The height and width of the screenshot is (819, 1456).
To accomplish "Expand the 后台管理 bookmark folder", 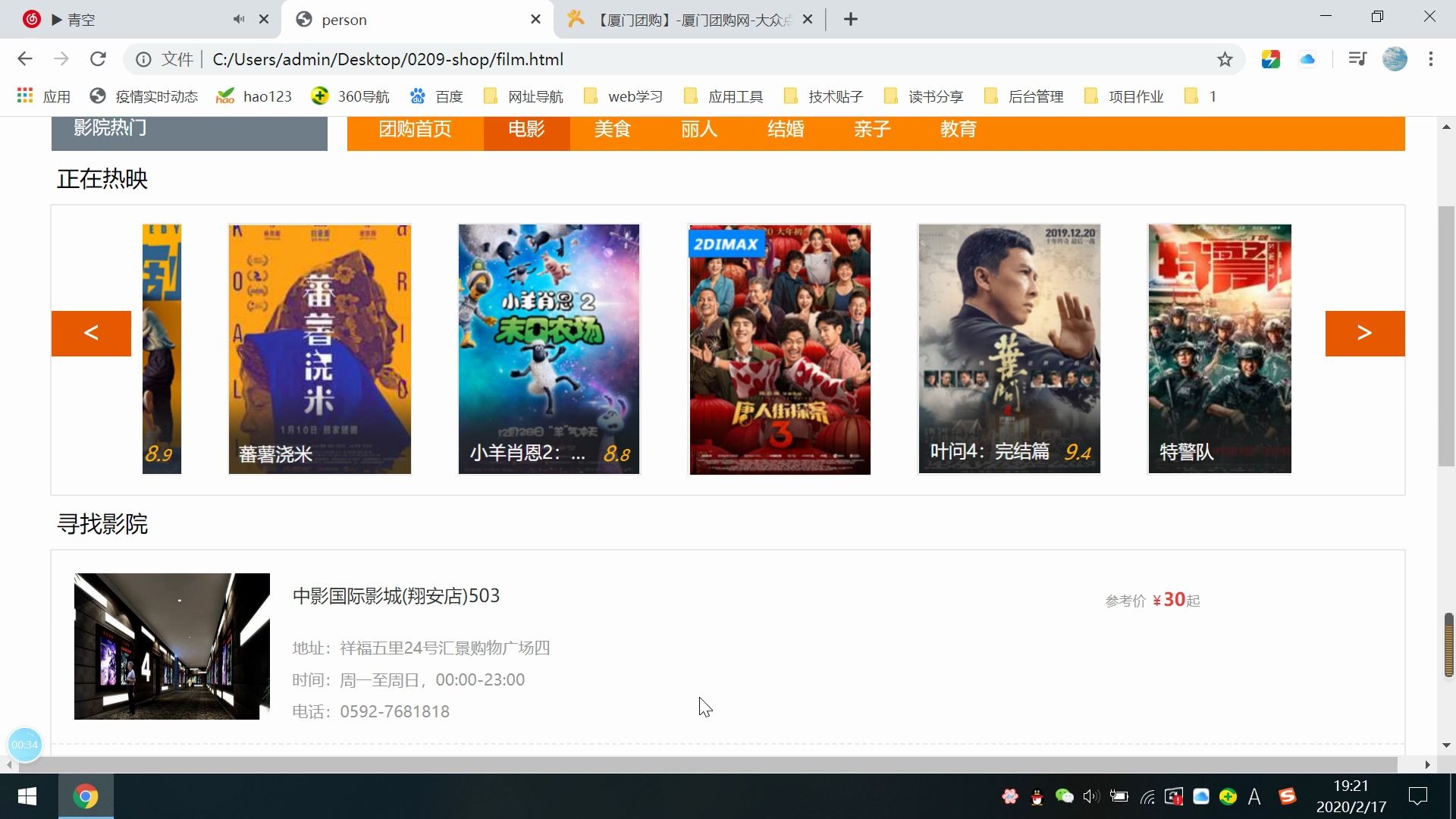I will pyautogui.click(x=1024, y=96).
